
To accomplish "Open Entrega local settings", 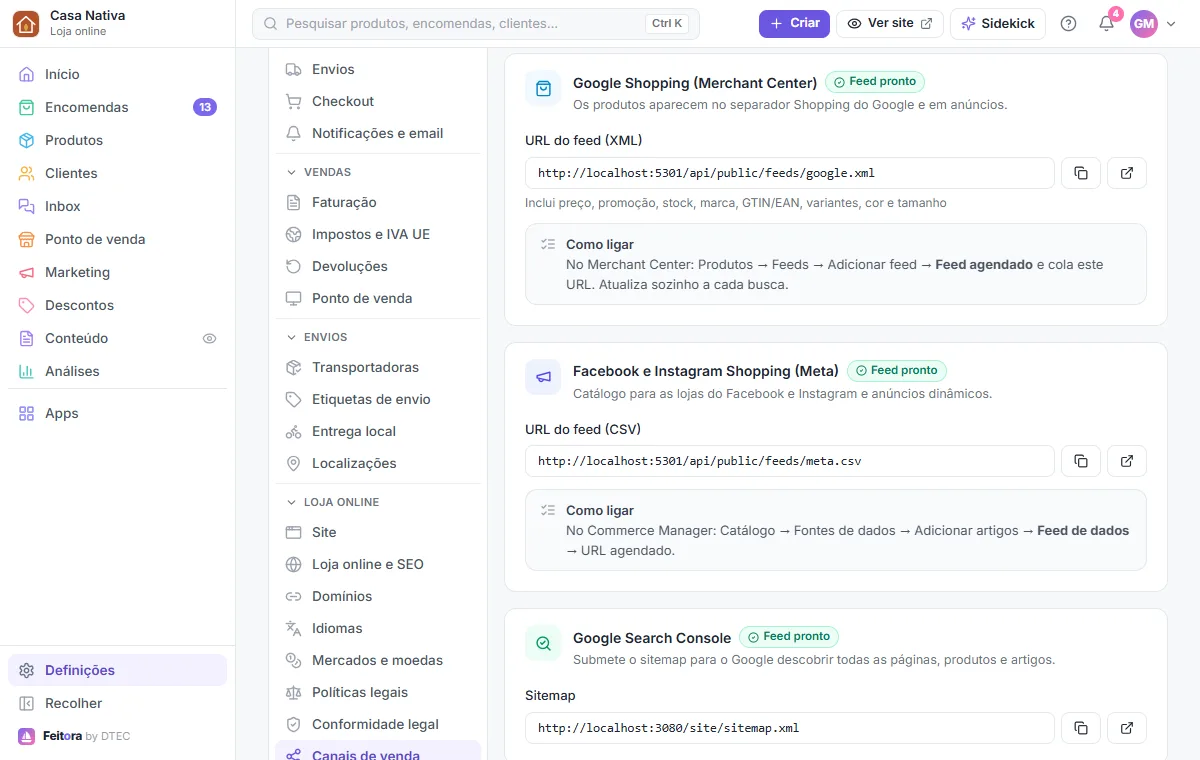I will (x=378, y=431).
